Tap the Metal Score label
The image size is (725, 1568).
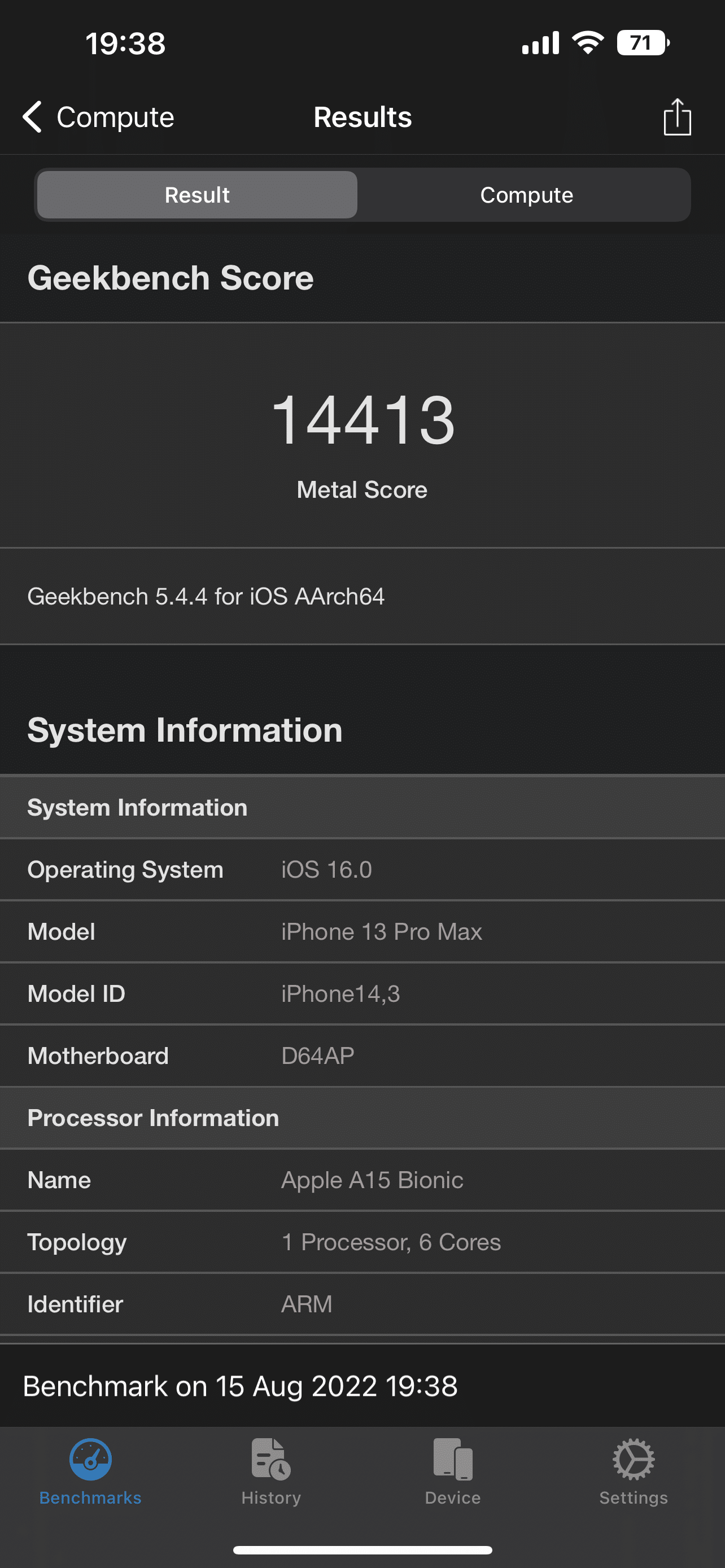click(362, 489)
